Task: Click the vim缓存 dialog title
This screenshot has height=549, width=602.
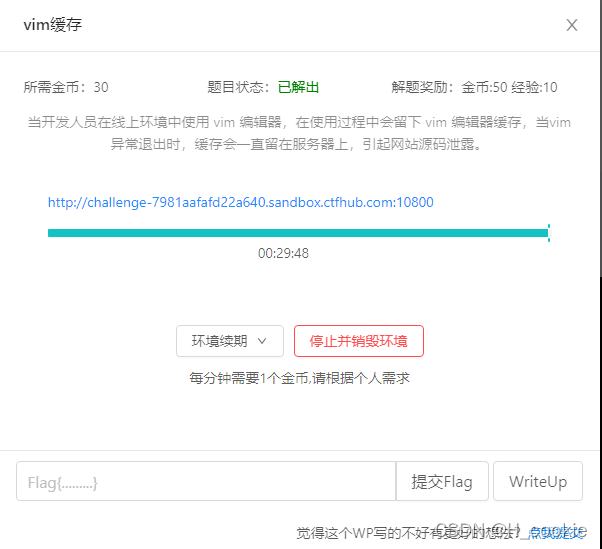Action: (x=53, y=25)
